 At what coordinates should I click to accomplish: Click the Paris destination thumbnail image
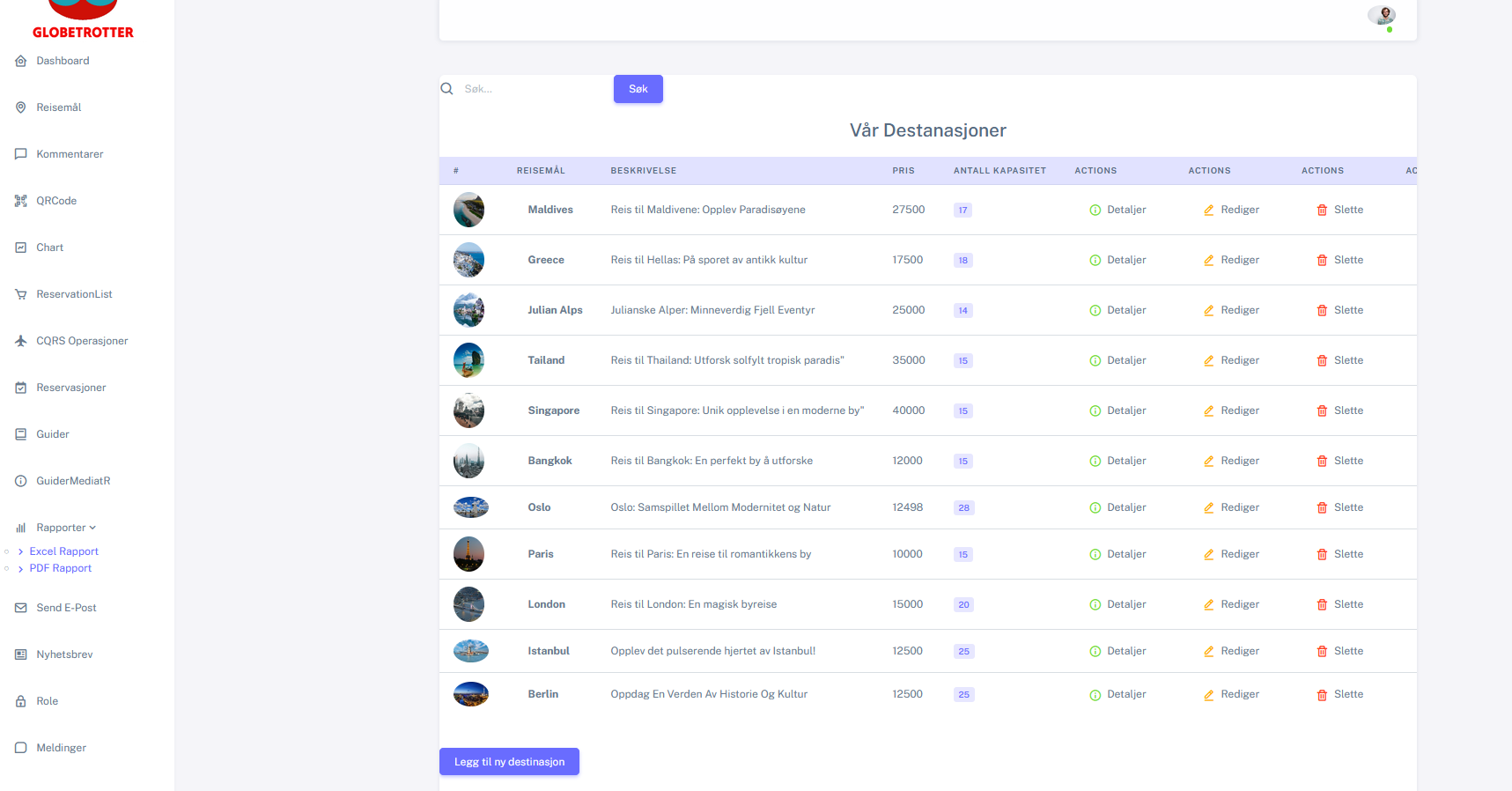pyautogui.click(x=468, y=554)
